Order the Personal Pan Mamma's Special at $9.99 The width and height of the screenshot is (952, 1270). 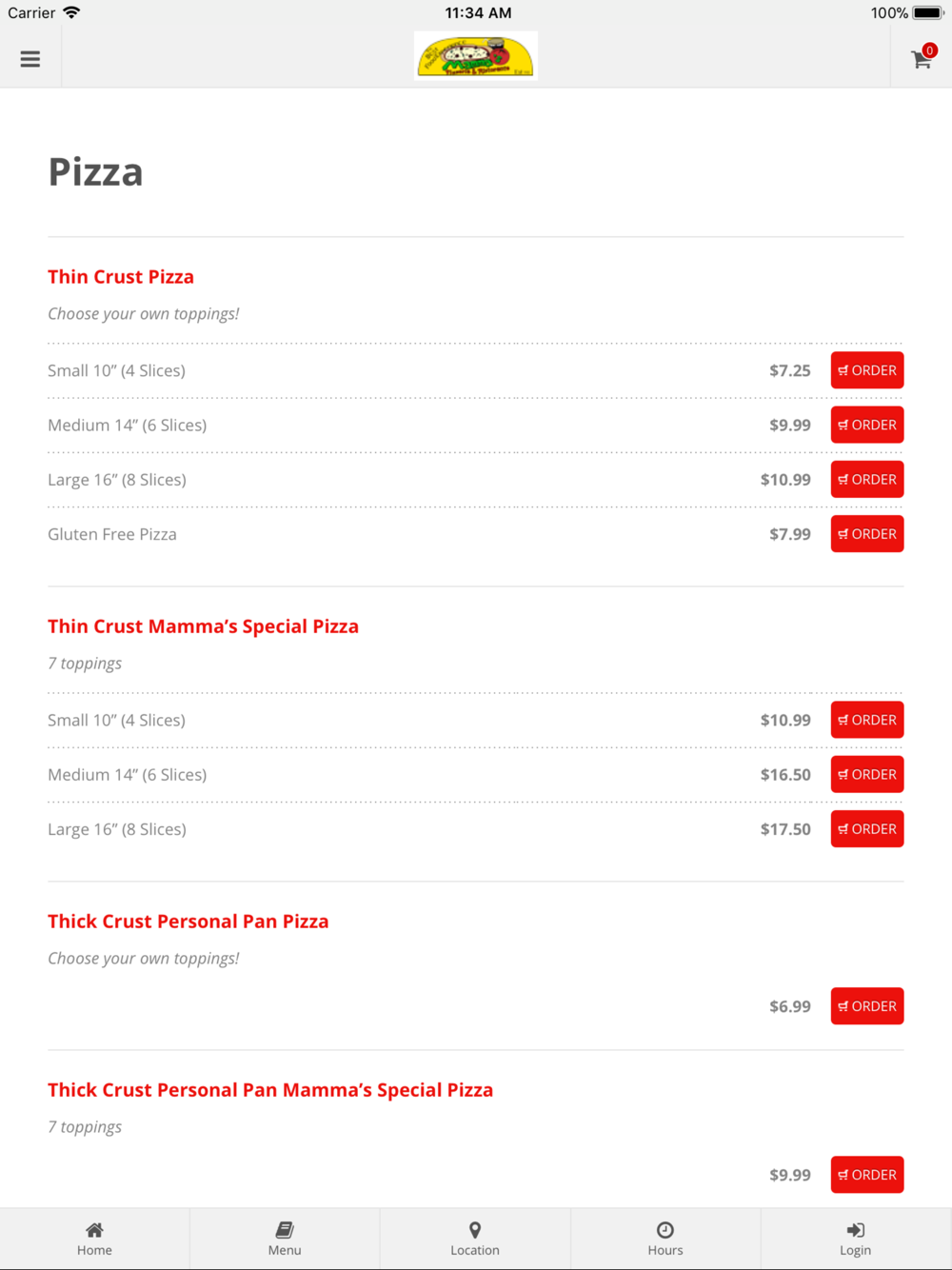(867, 1175)
